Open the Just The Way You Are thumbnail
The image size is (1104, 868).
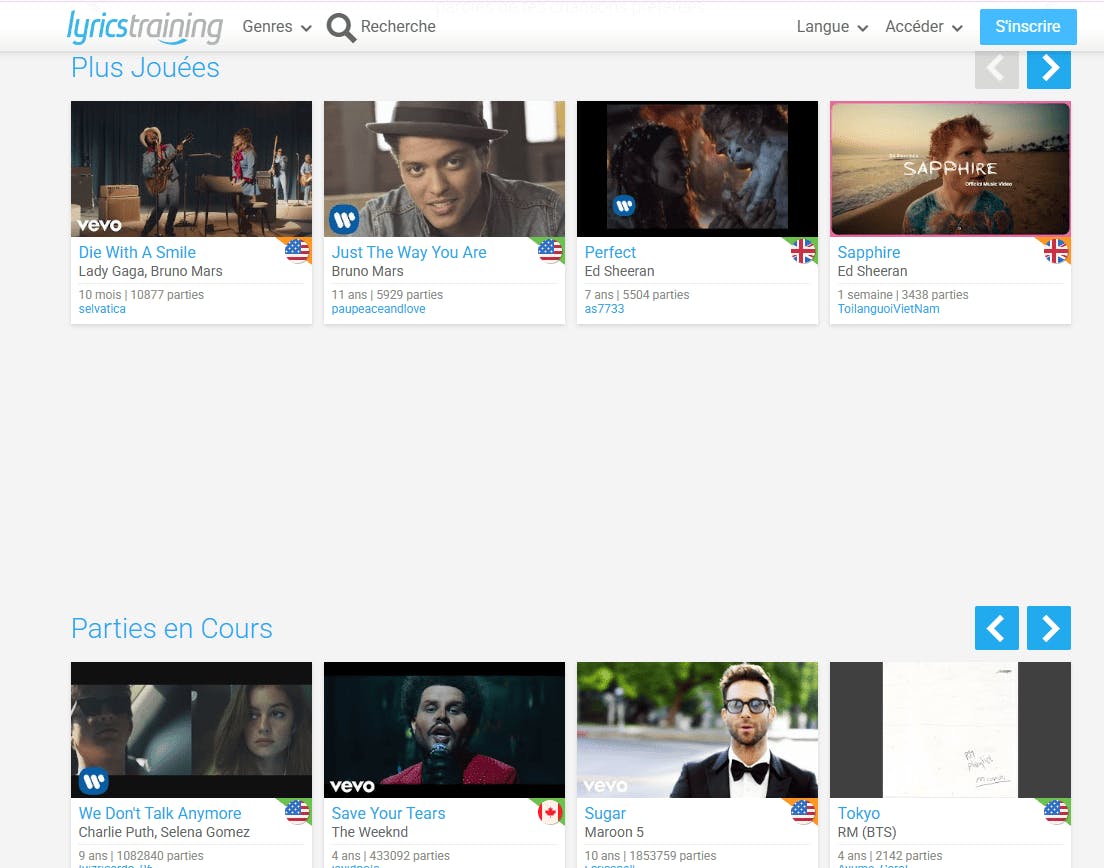[x=444, y=169]
